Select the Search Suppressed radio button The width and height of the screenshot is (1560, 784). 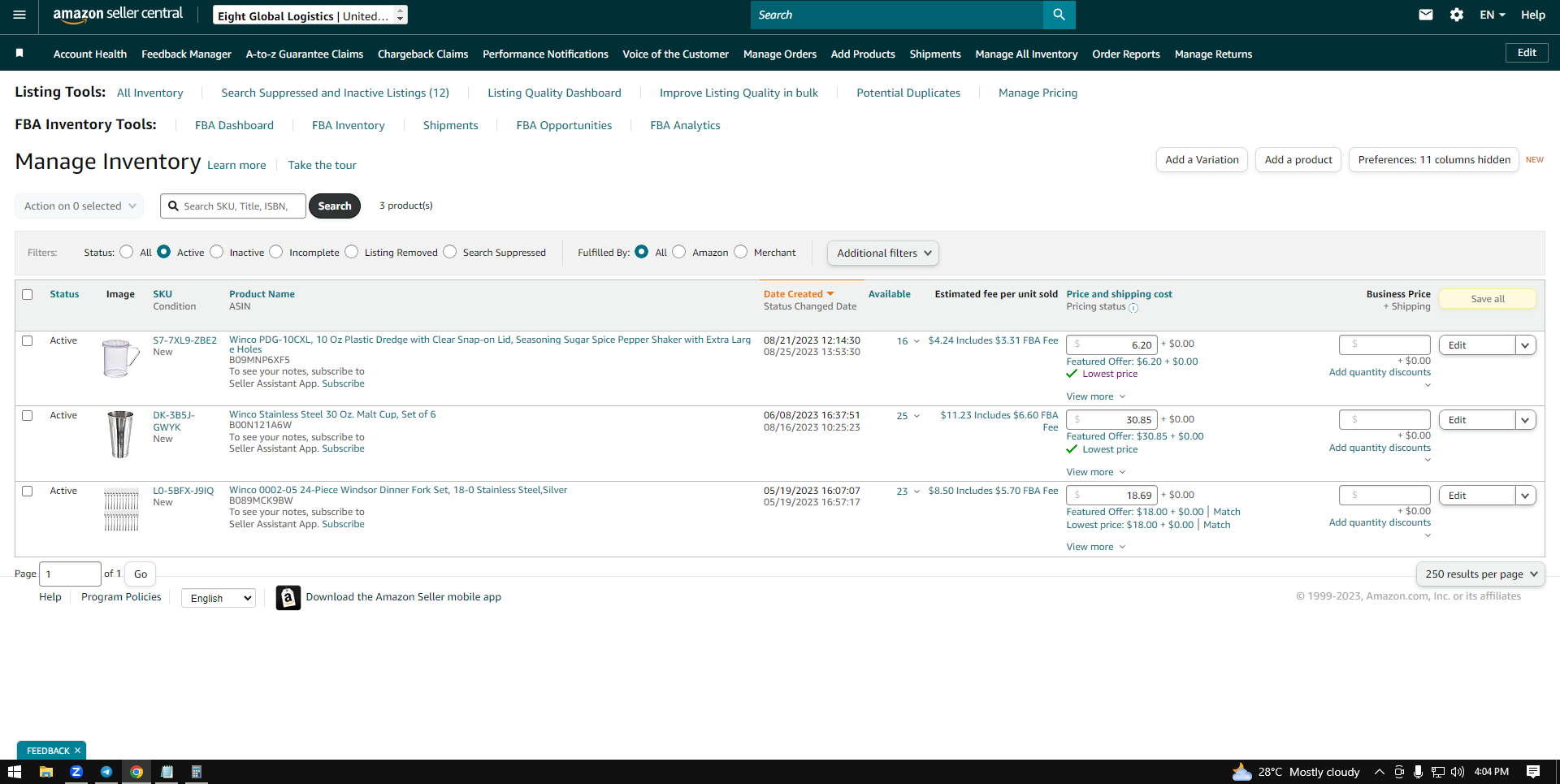coord(450,252)
